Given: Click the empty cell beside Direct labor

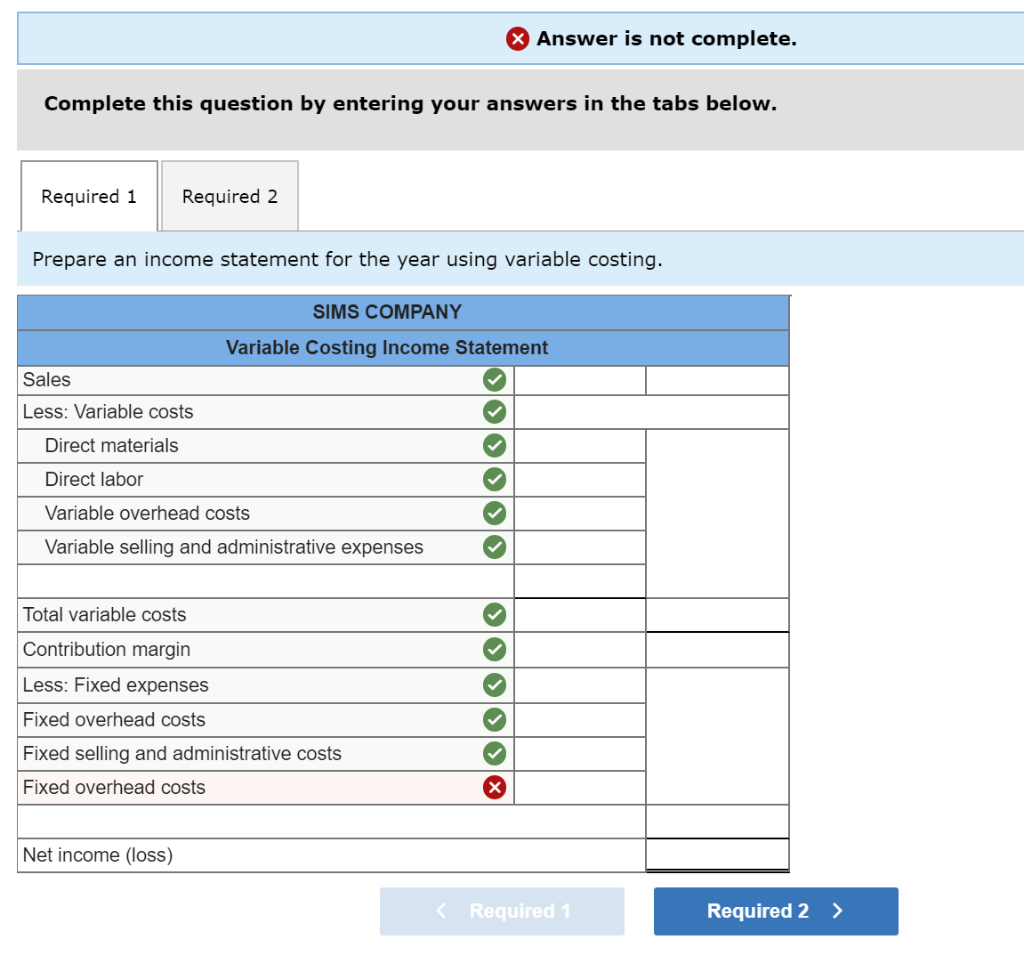Looking at the screenshot, I should point(578,479).
